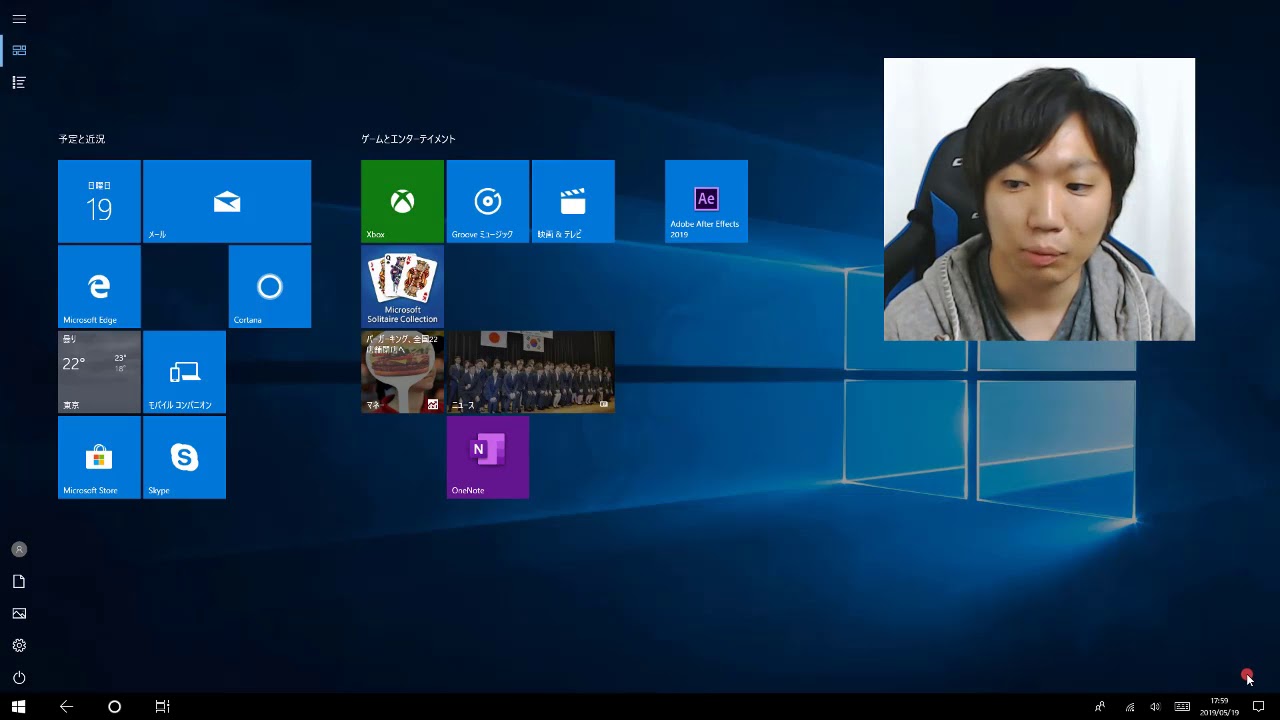Open the Xbox app tile
1280x720 pixels.
coord(402,200)
